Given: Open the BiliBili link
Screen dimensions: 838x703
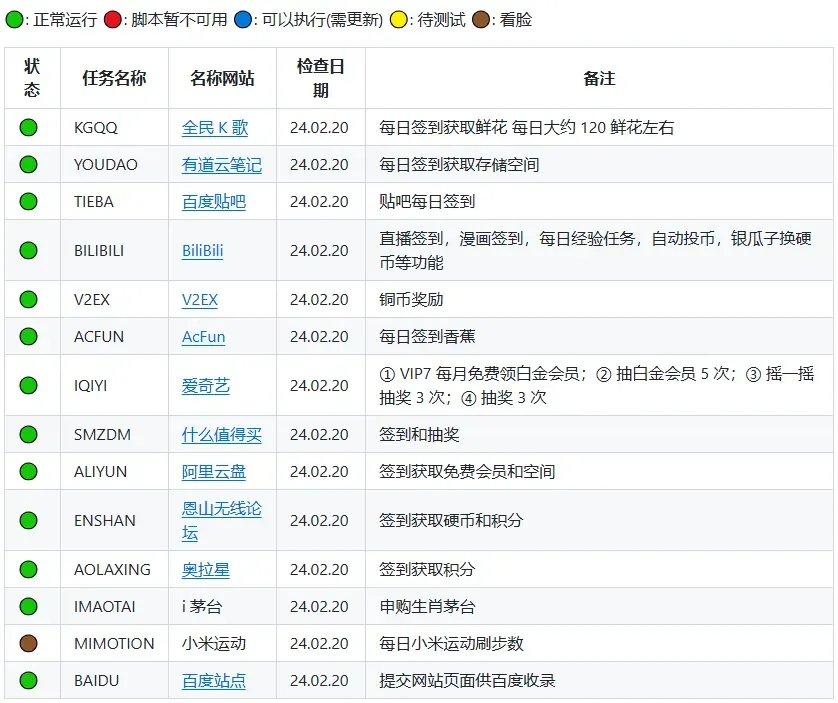Looking at the screenshot, I should tap(204, 250).
